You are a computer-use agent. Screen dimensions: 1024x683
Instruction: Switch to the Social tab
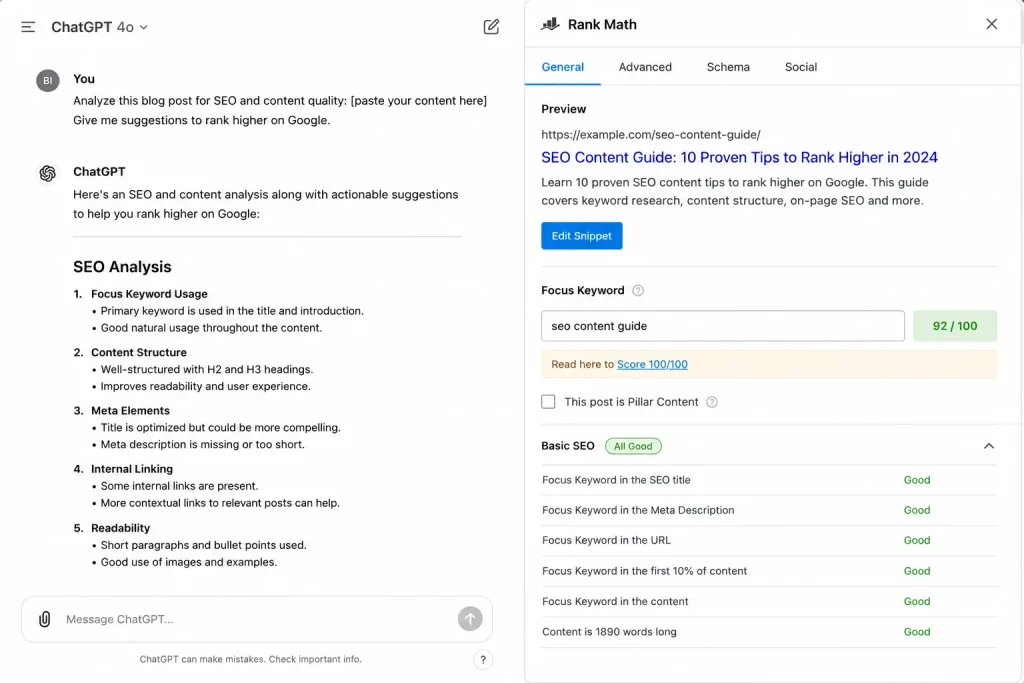[x=801, y=67]
